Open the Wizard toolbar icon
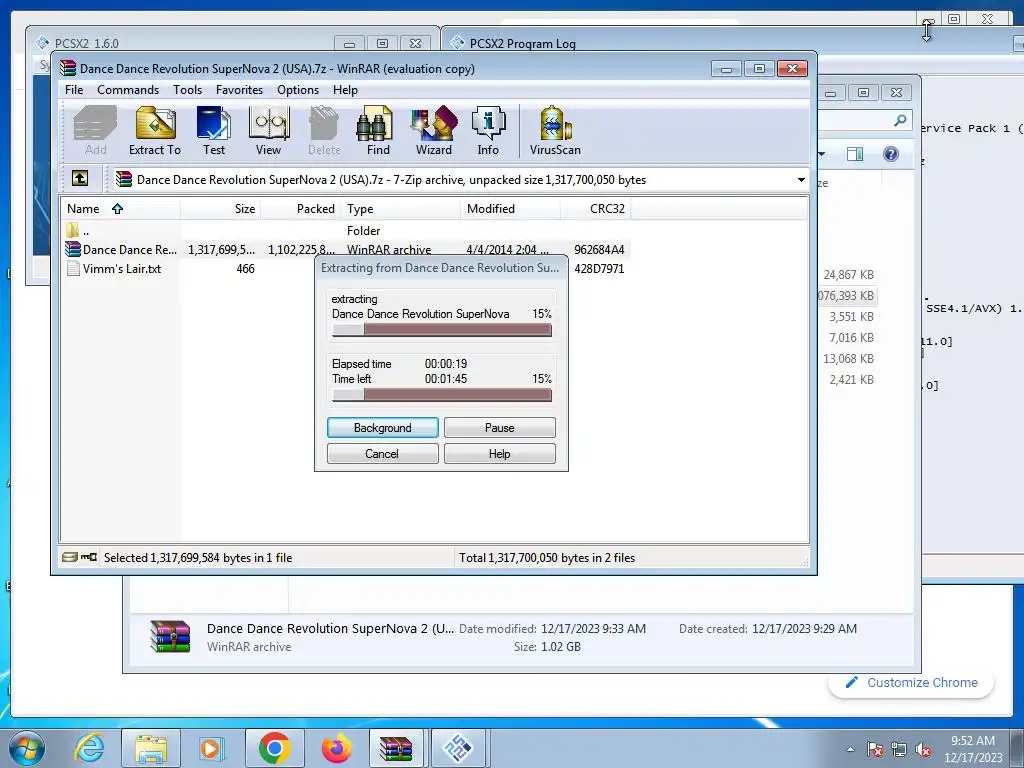Viewport: 1024px width, 768px height. [x=434, y=131]
